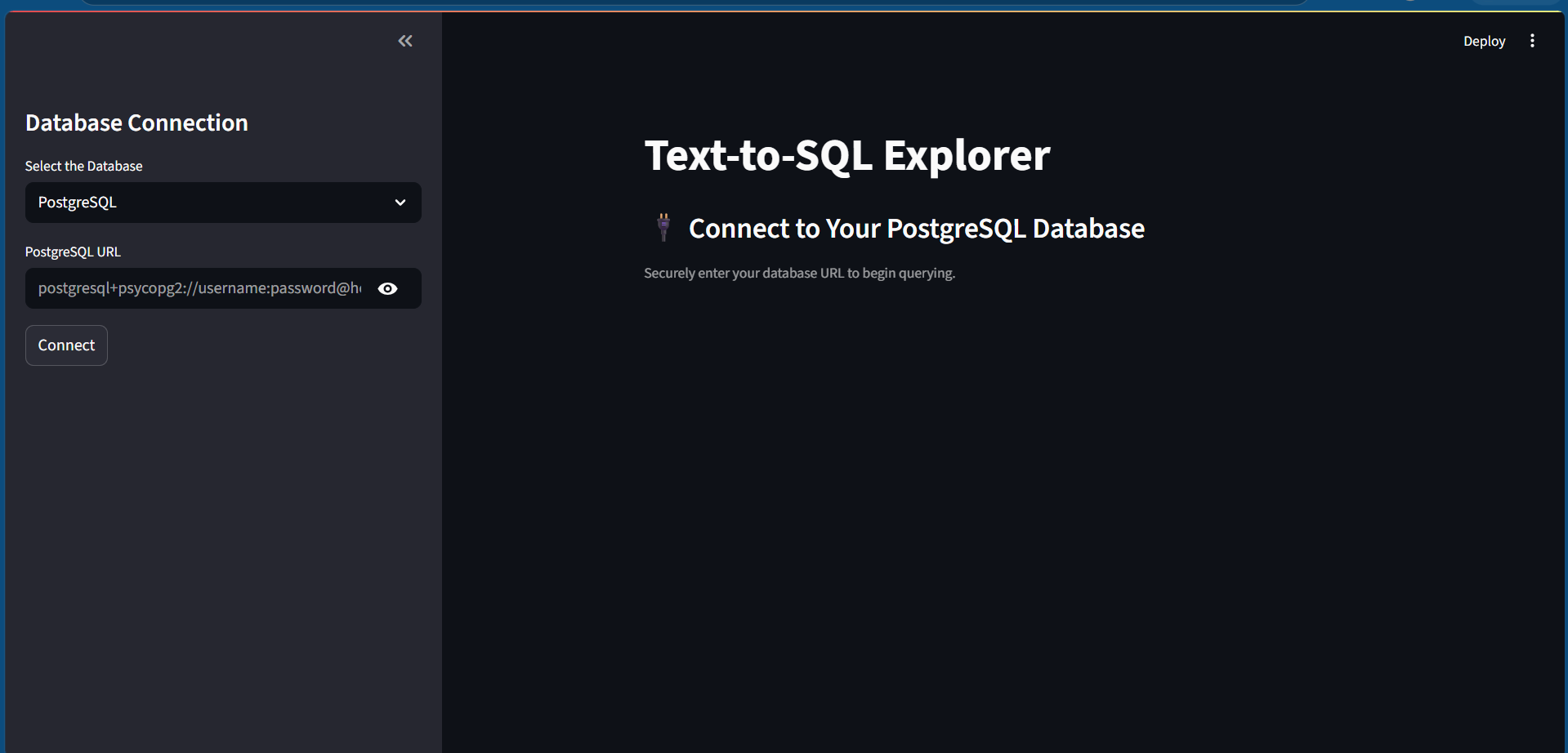Open the Select the Database dropdown
This screenshot has height=753, width=1568.
pos(223,203)
